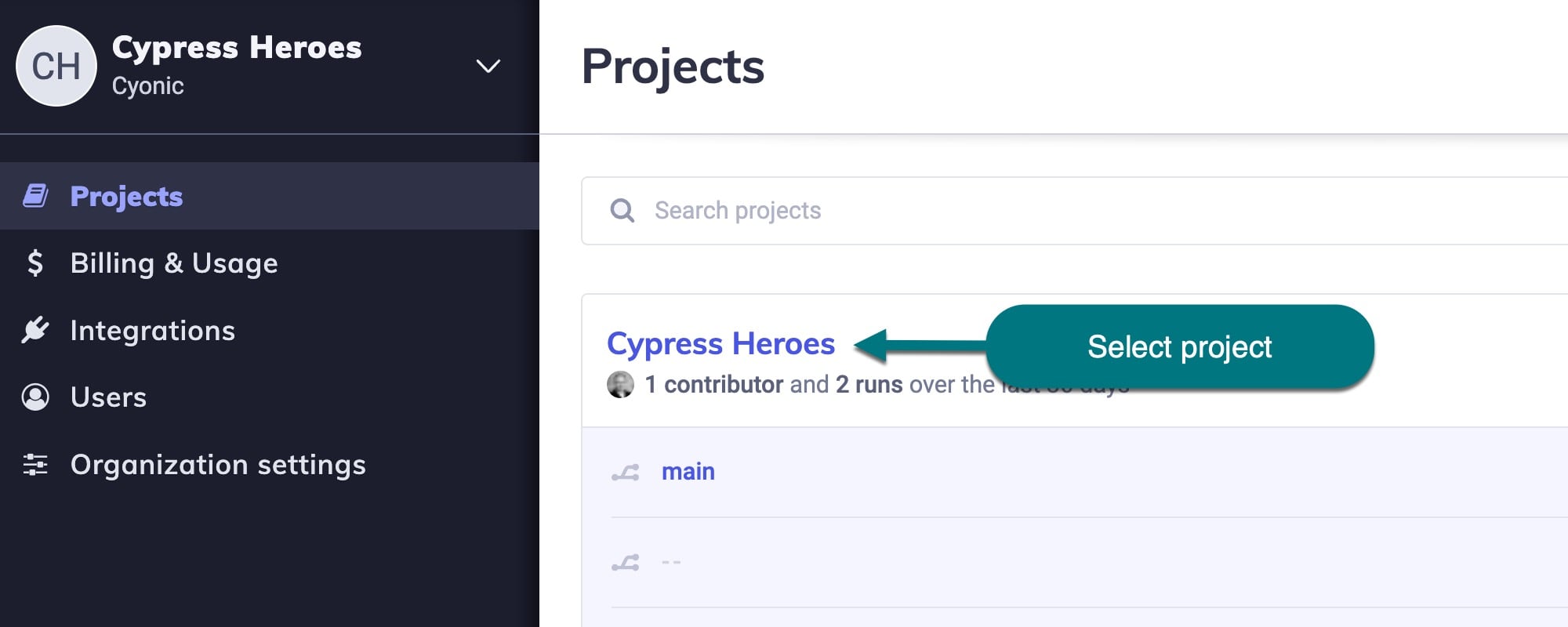Click the branch icon next to main
Image resolution: width=1568 pixels, height=627 pixels.
coord(626,472)
